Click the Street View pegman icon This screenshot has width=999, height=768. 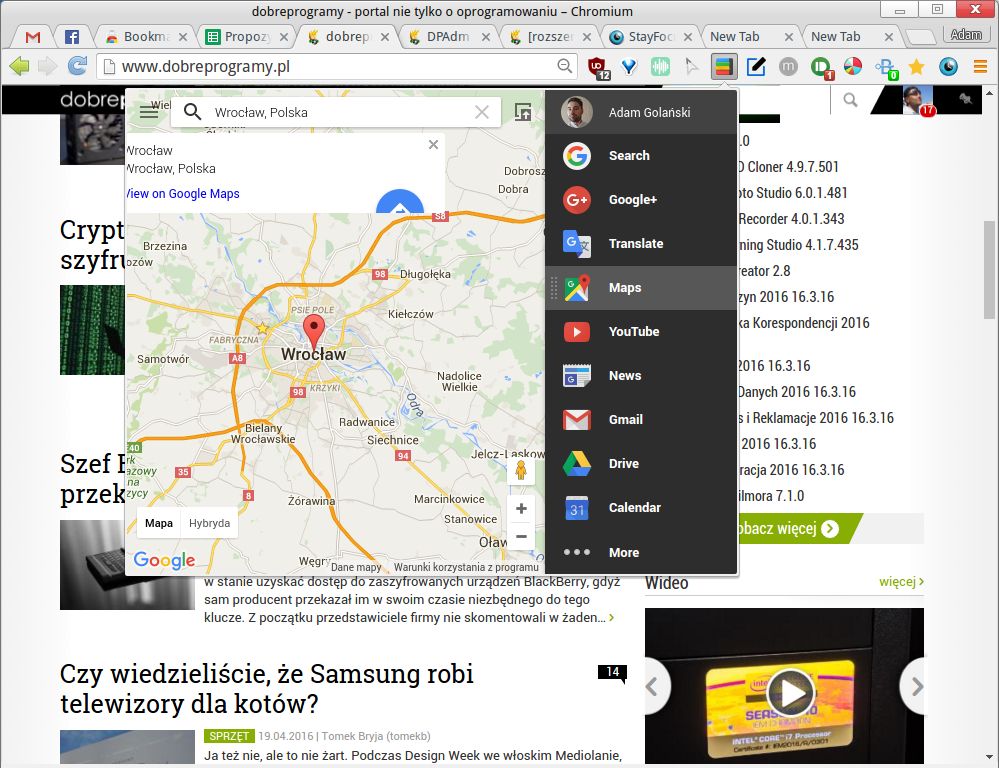(x=521, y=470)
